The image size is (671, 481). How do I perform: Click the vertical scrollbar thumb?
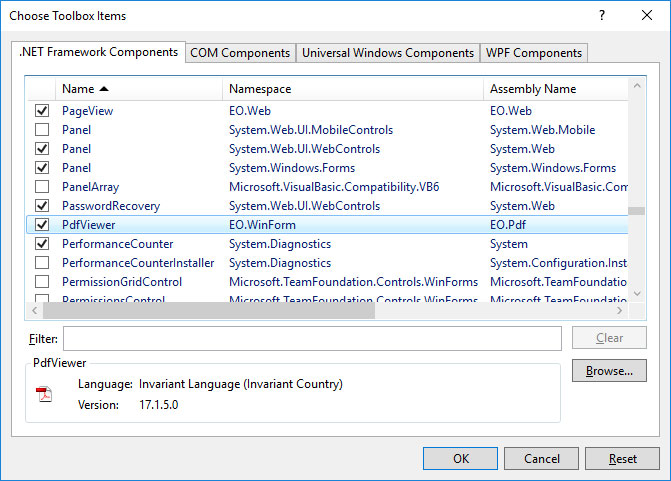coord(637,211)
